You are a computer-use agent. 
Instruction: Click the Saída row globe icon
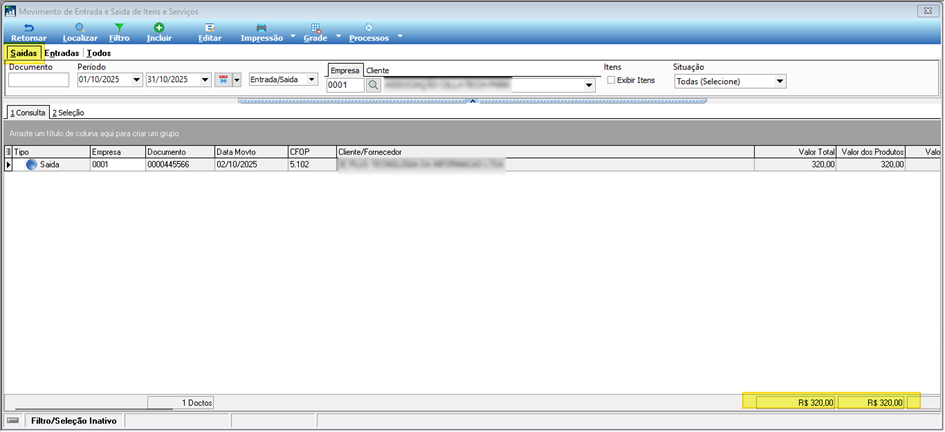31,164
